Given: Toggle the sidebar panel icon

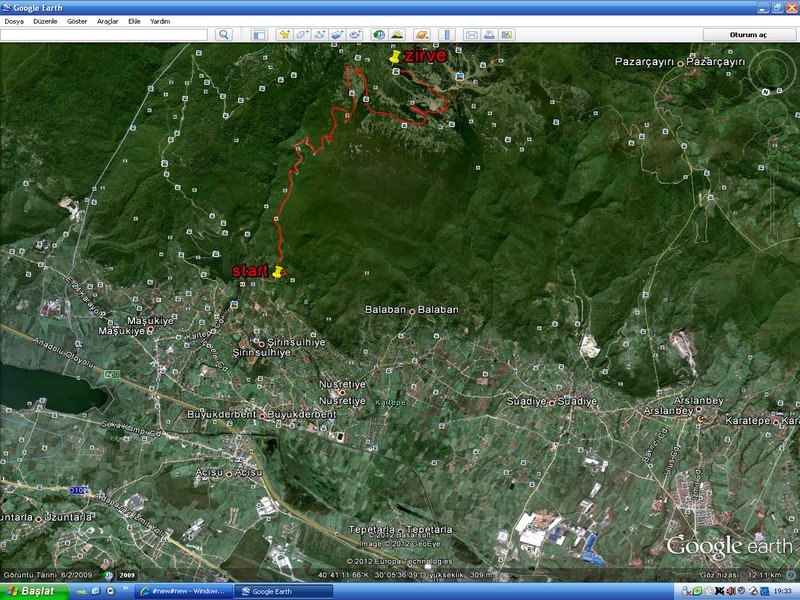Looking at the screenshot, I should click(x=258, y=34).
